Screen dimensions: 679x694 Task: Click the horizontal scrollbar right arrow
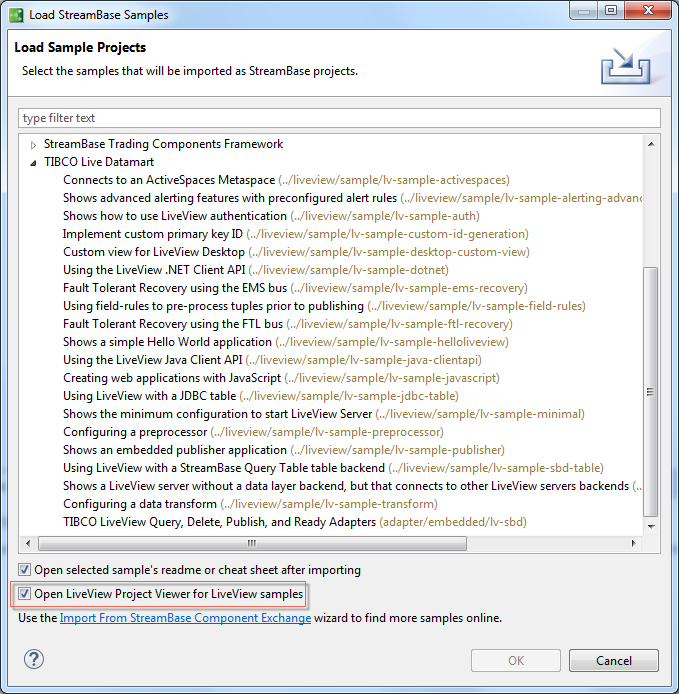(633, 543)
